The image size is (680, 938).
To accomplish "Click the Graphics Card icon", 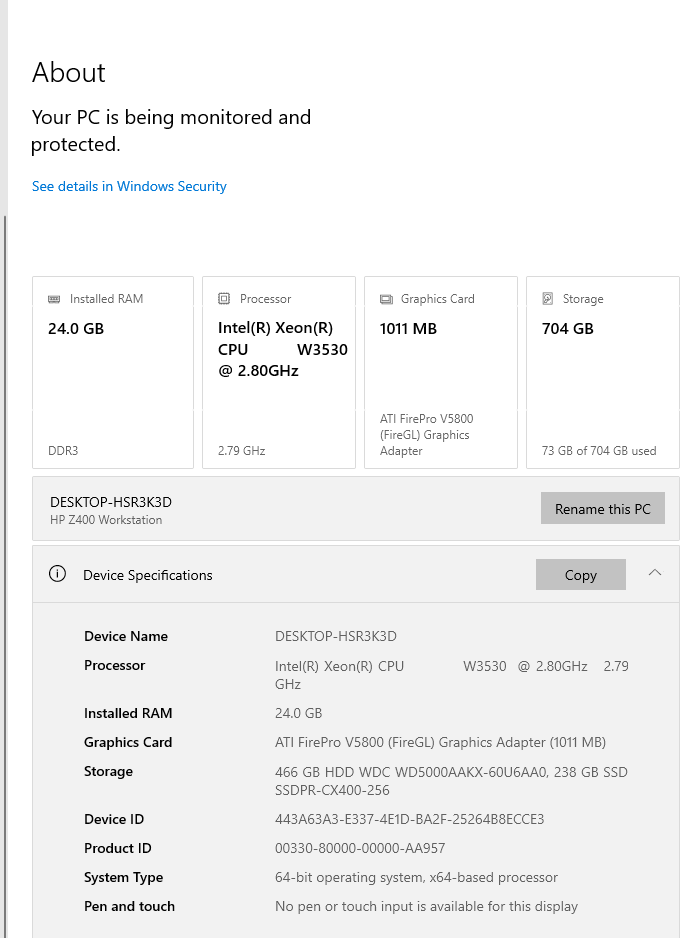I will pyautogui.click(x=386, y=298).
